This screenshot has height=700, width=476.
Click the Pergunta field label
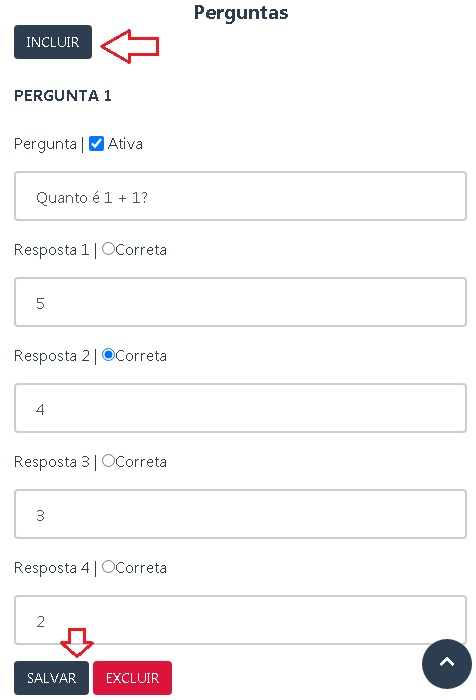[x=46, y=144]
